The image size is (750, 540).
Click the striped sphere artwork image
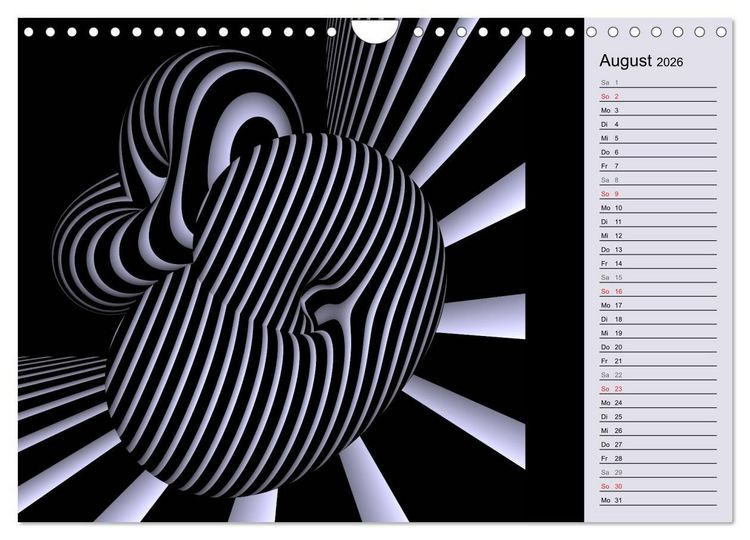point(301,270)
